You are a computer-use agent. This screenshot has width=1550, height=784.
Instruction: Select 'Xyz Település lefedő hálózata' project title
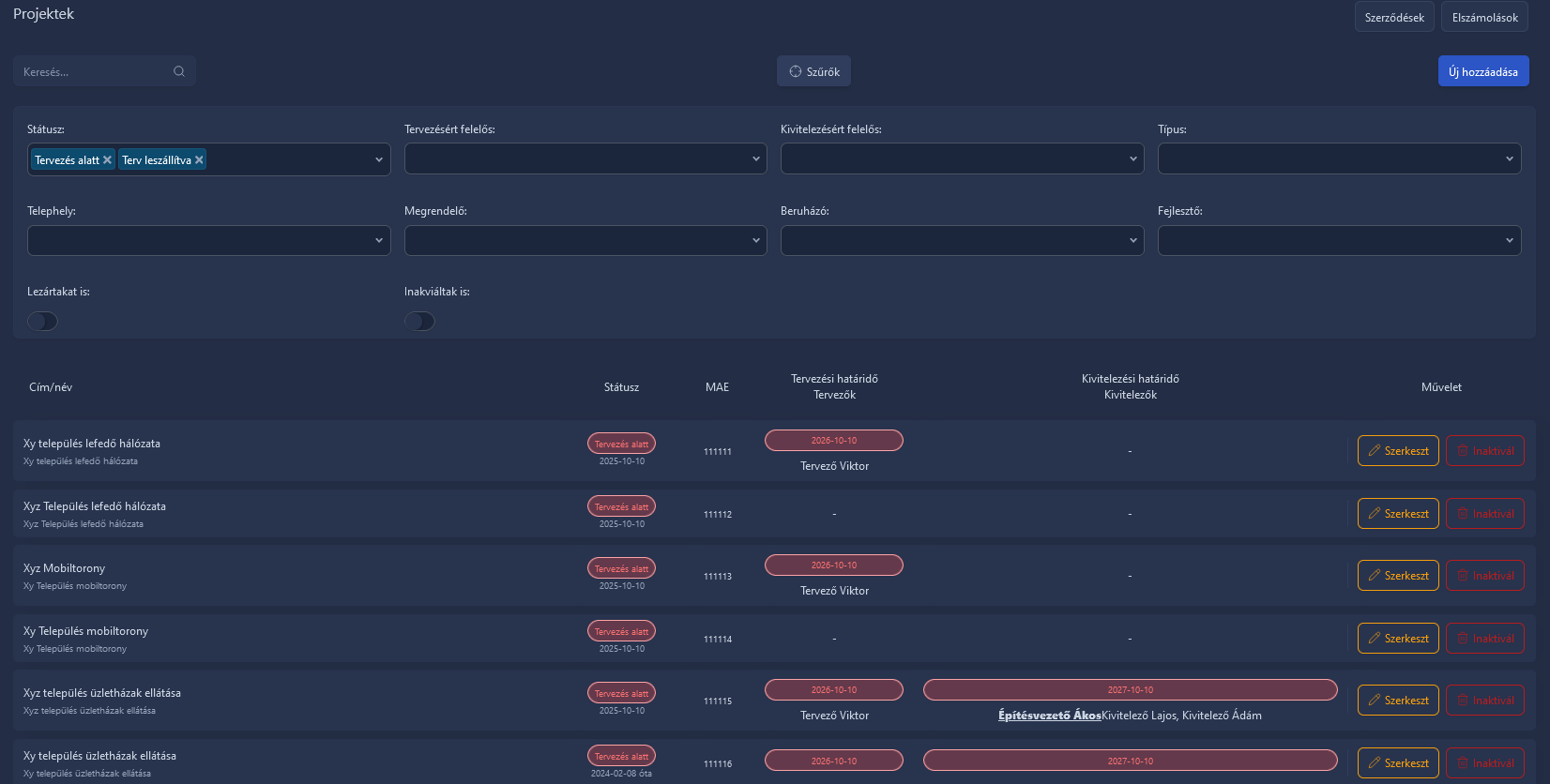pos(95,506)
